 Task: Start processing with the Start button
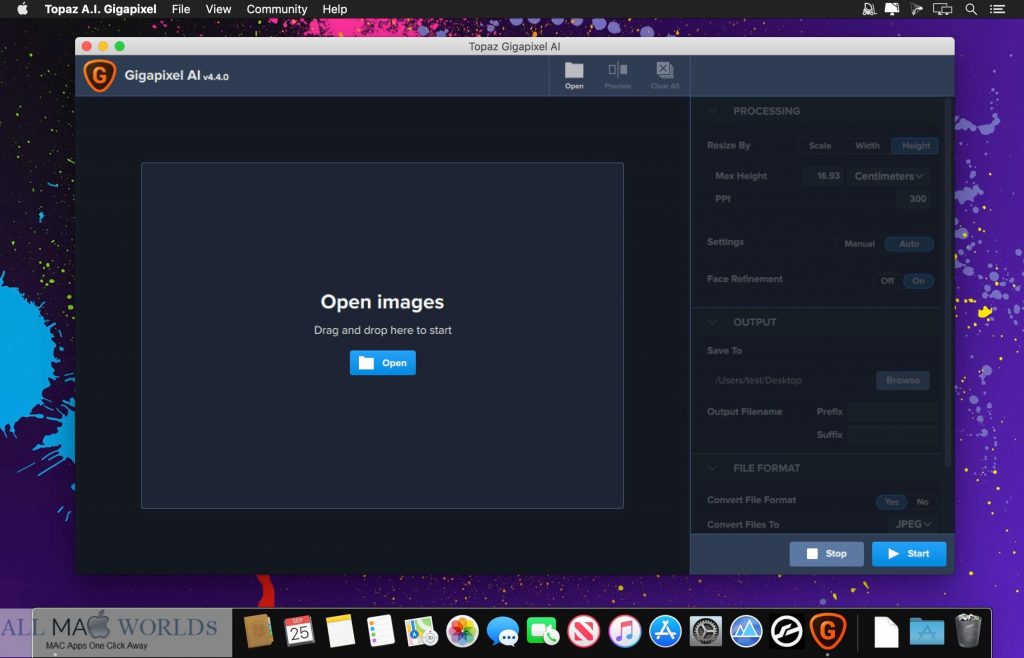click(909, 554)
